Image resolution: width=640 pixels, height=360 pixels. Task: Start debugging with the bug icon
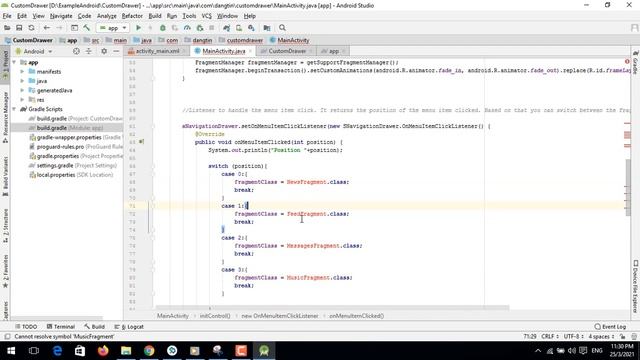162,28
